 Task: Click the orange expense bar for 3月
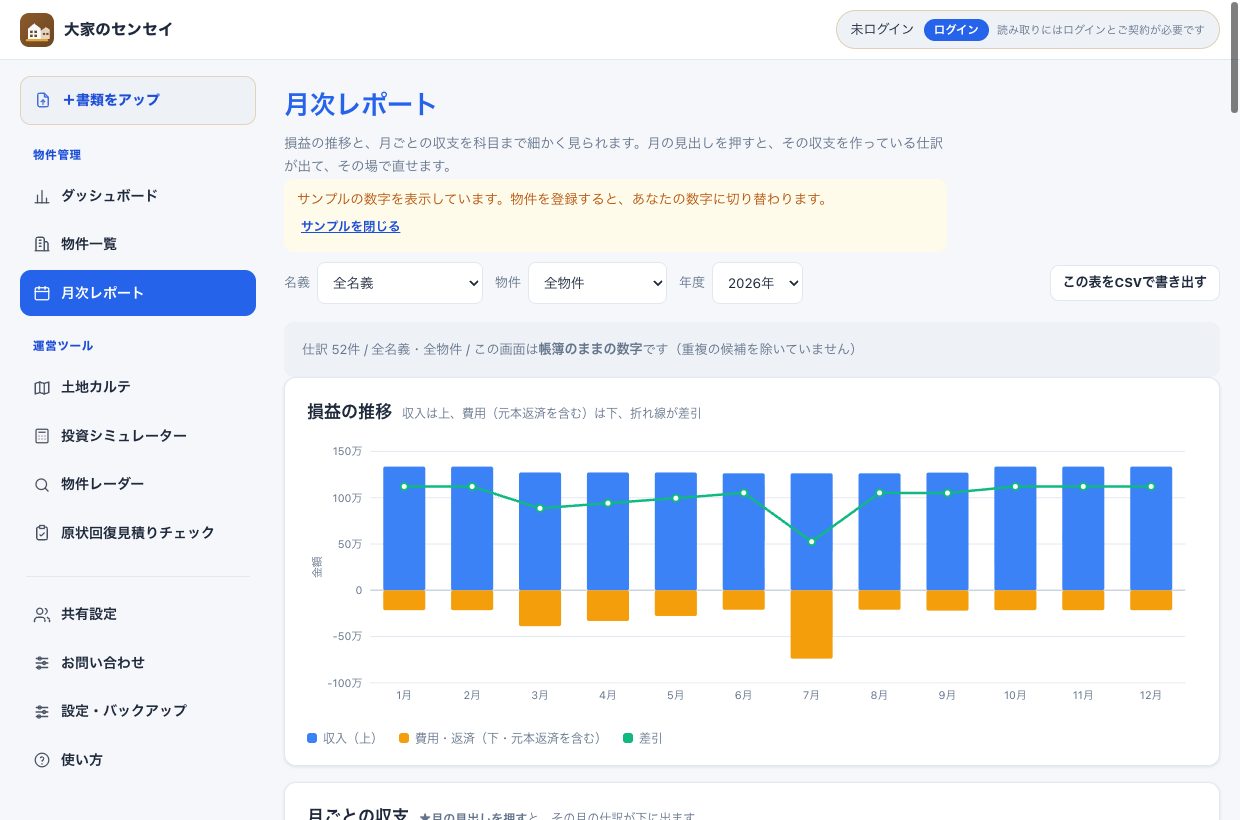[540, 608]
